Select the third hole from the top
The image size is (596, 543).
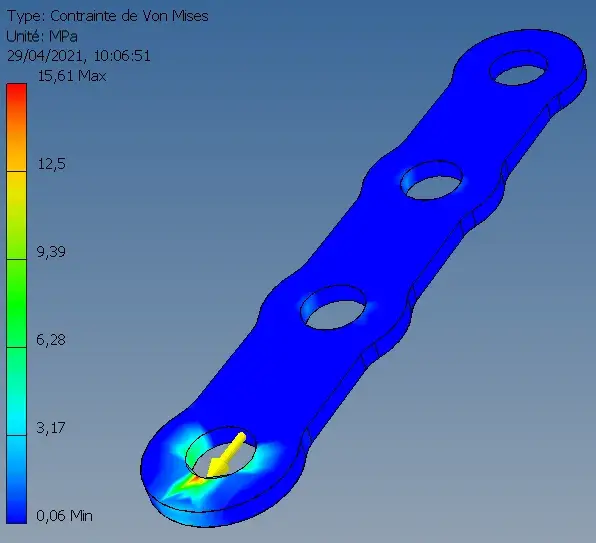click(333, 307)
